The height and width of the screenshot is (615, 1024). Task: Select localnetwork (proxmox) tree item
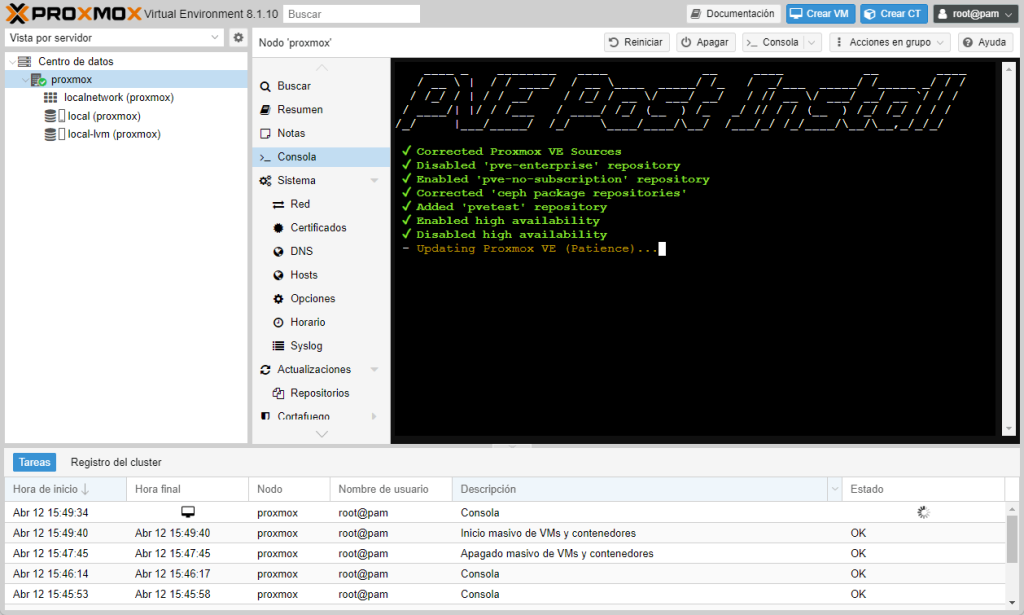point(118,97)
